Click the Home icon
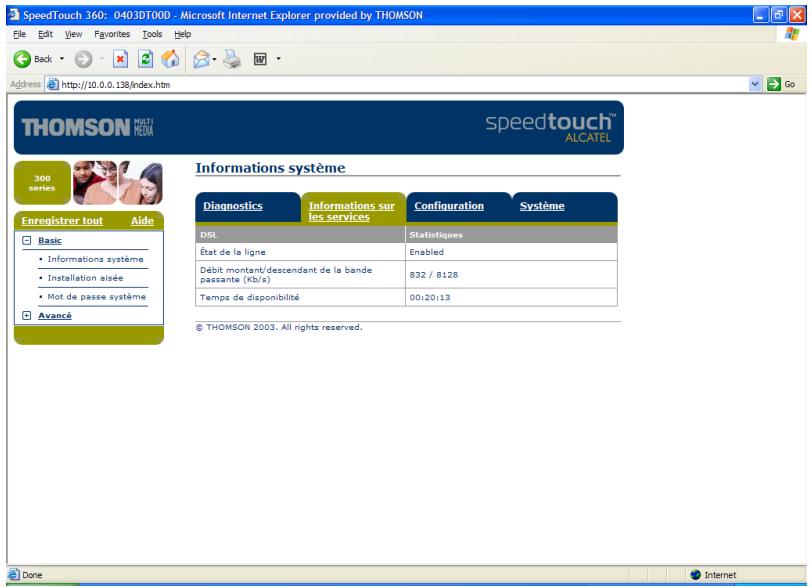The width and height of the screenshot is (812, 587). 170,59
